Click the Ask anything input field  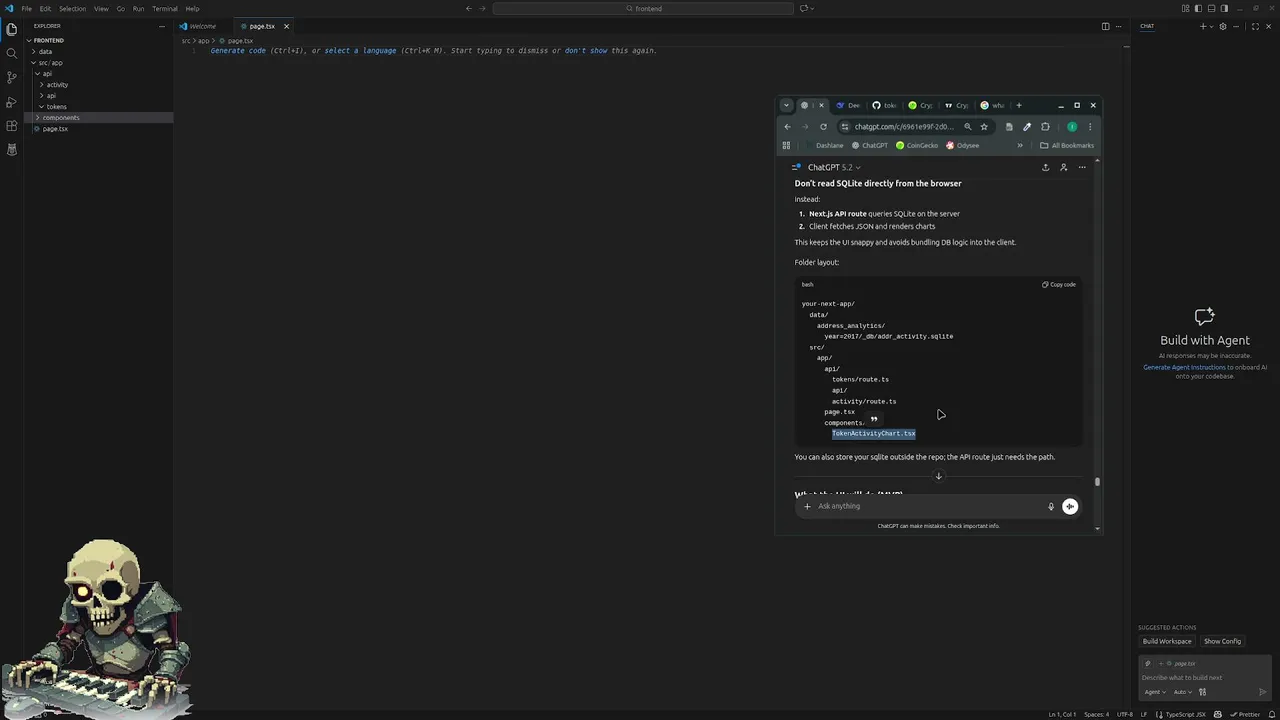925,506
